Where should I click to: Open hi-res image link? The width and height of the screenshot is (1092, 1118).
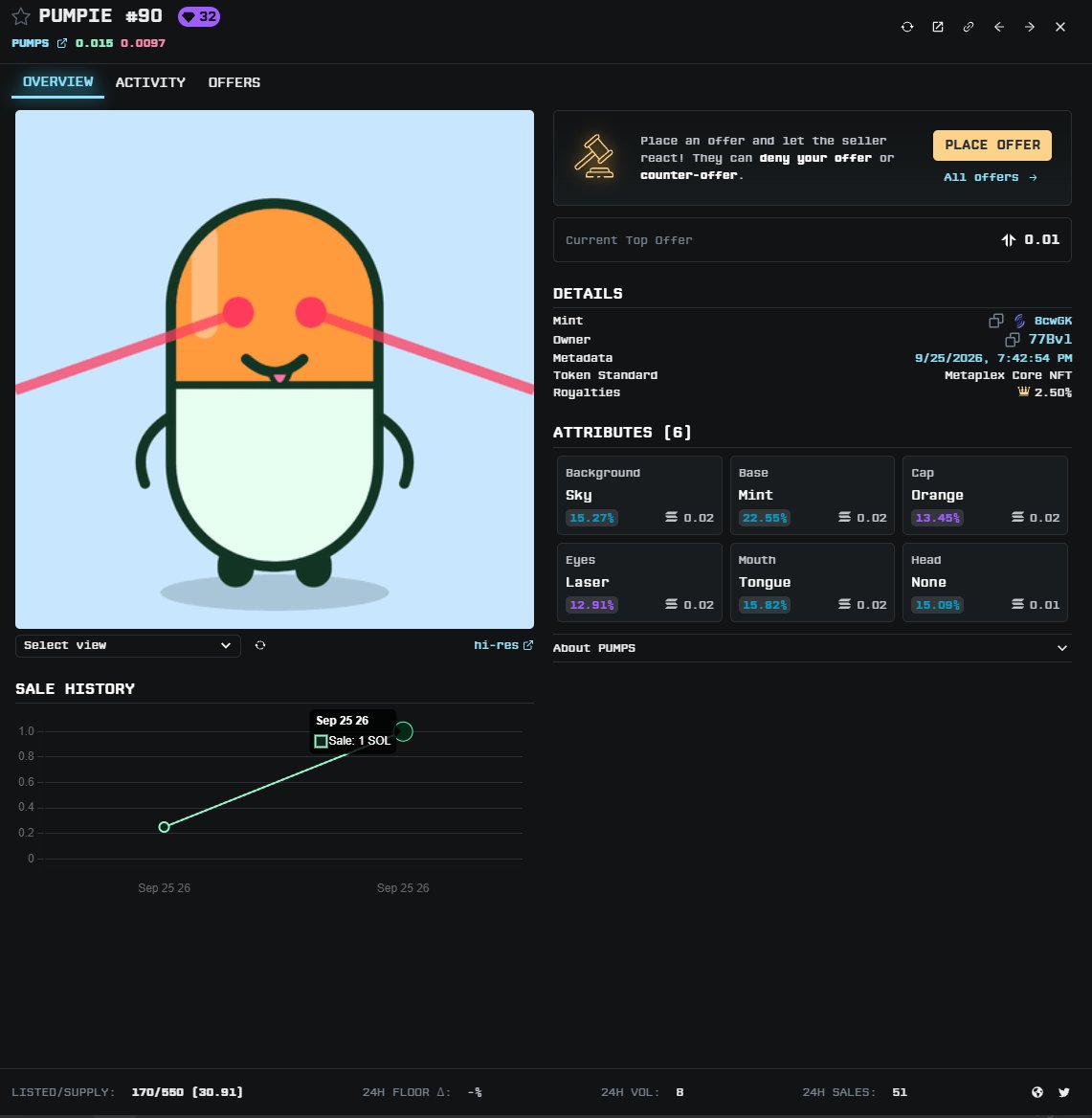[503, 644]
